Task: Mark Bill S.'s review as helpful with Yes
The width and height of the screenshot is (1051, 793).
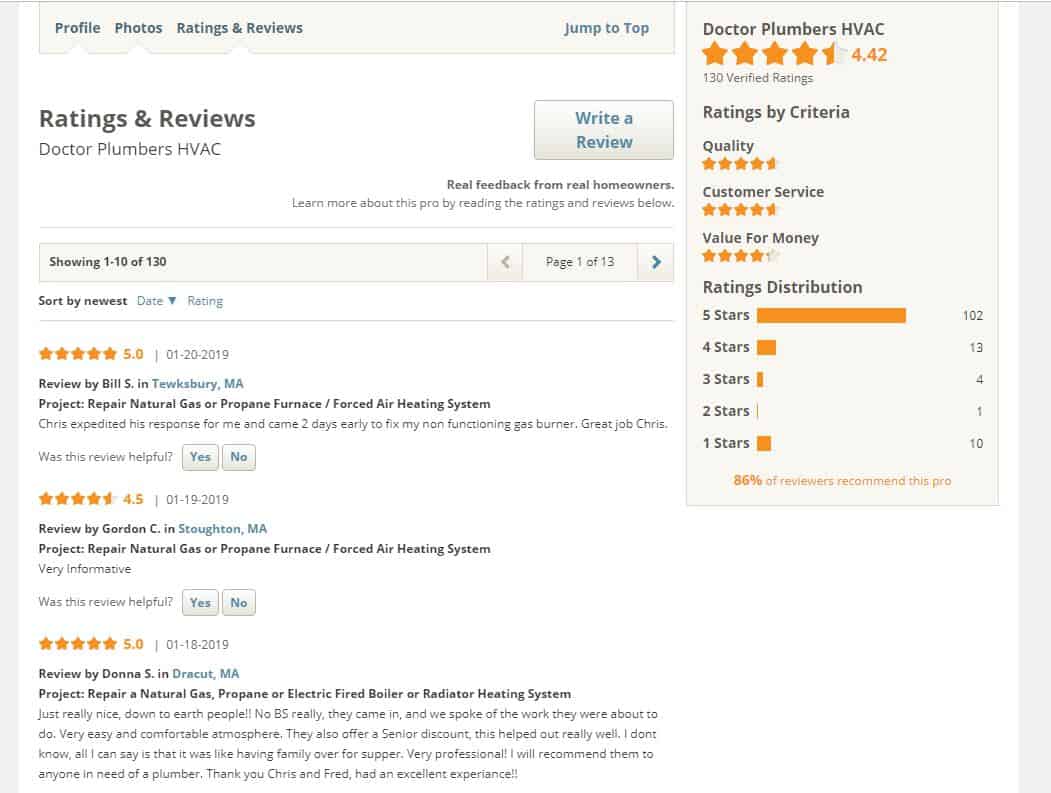Action: 199,456
